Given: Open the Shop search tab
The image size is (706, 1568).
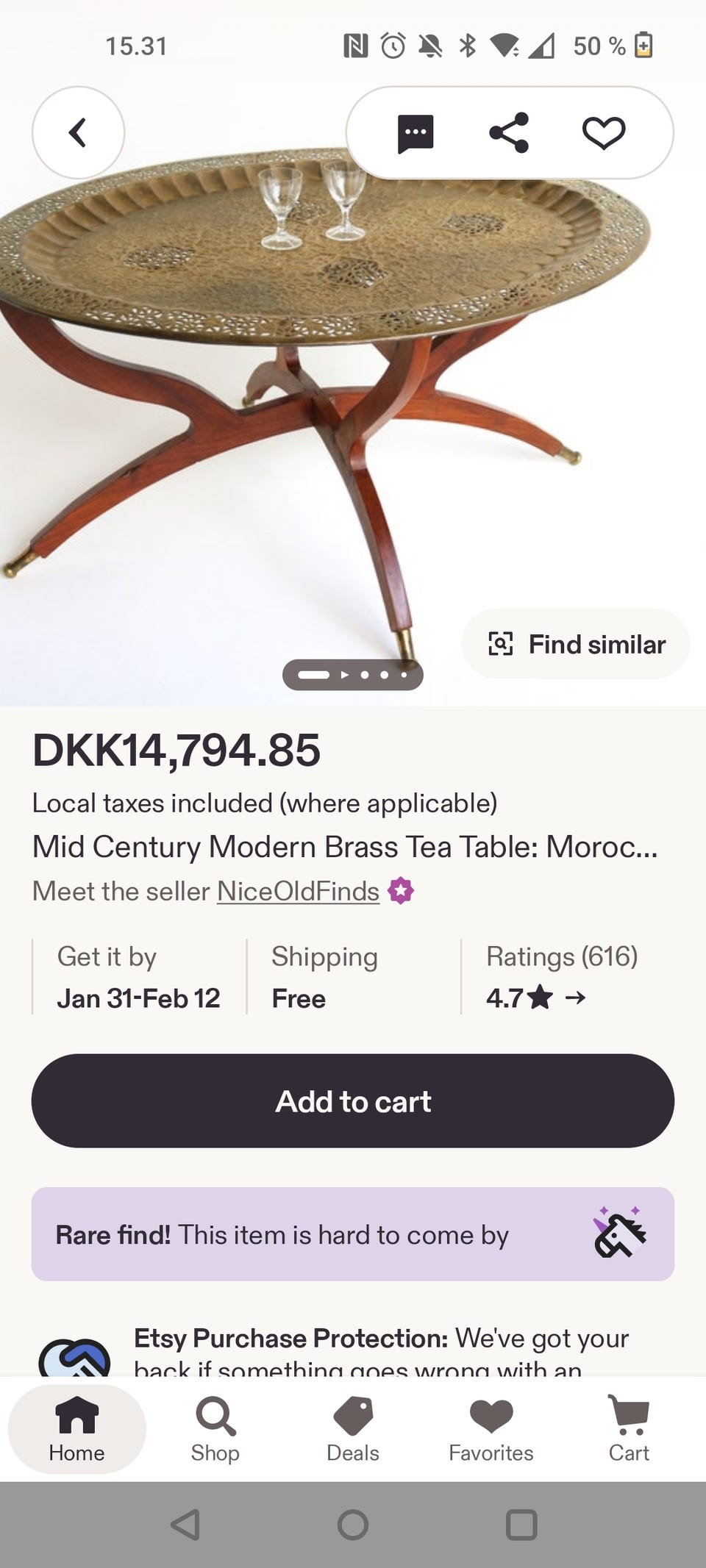Looking at the screenshot, I should [215, 1430].
